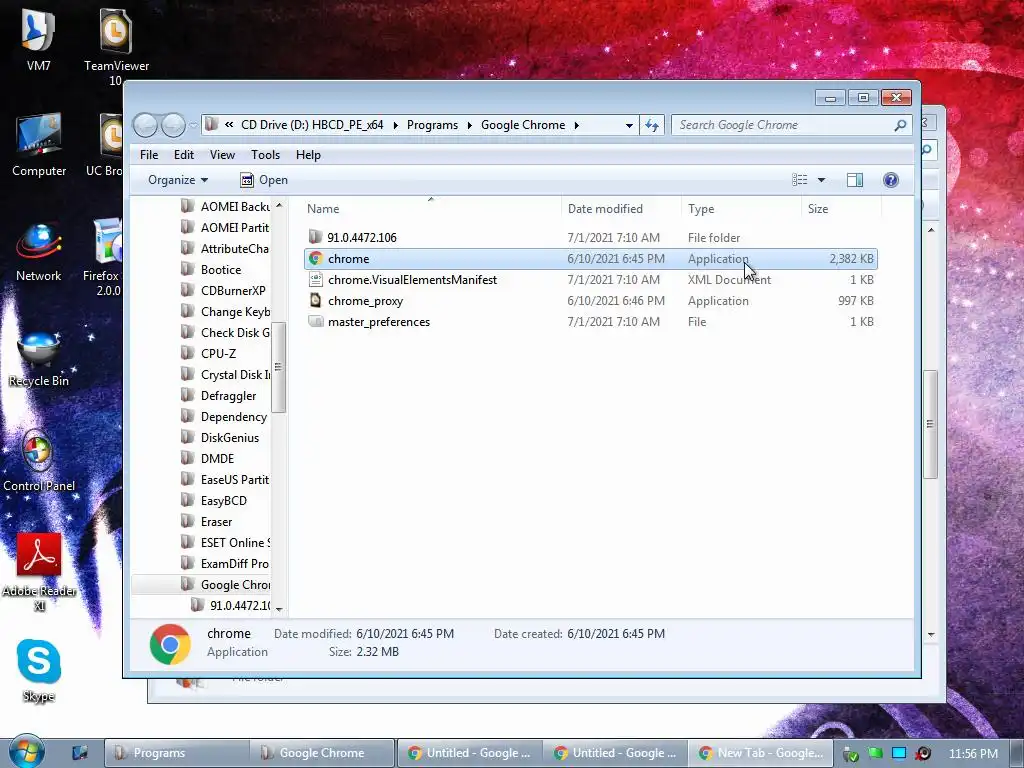The height and width of the screenshot is (768, 1024).
Task: Select the master_preferences file icon
Action: (315, 321)
